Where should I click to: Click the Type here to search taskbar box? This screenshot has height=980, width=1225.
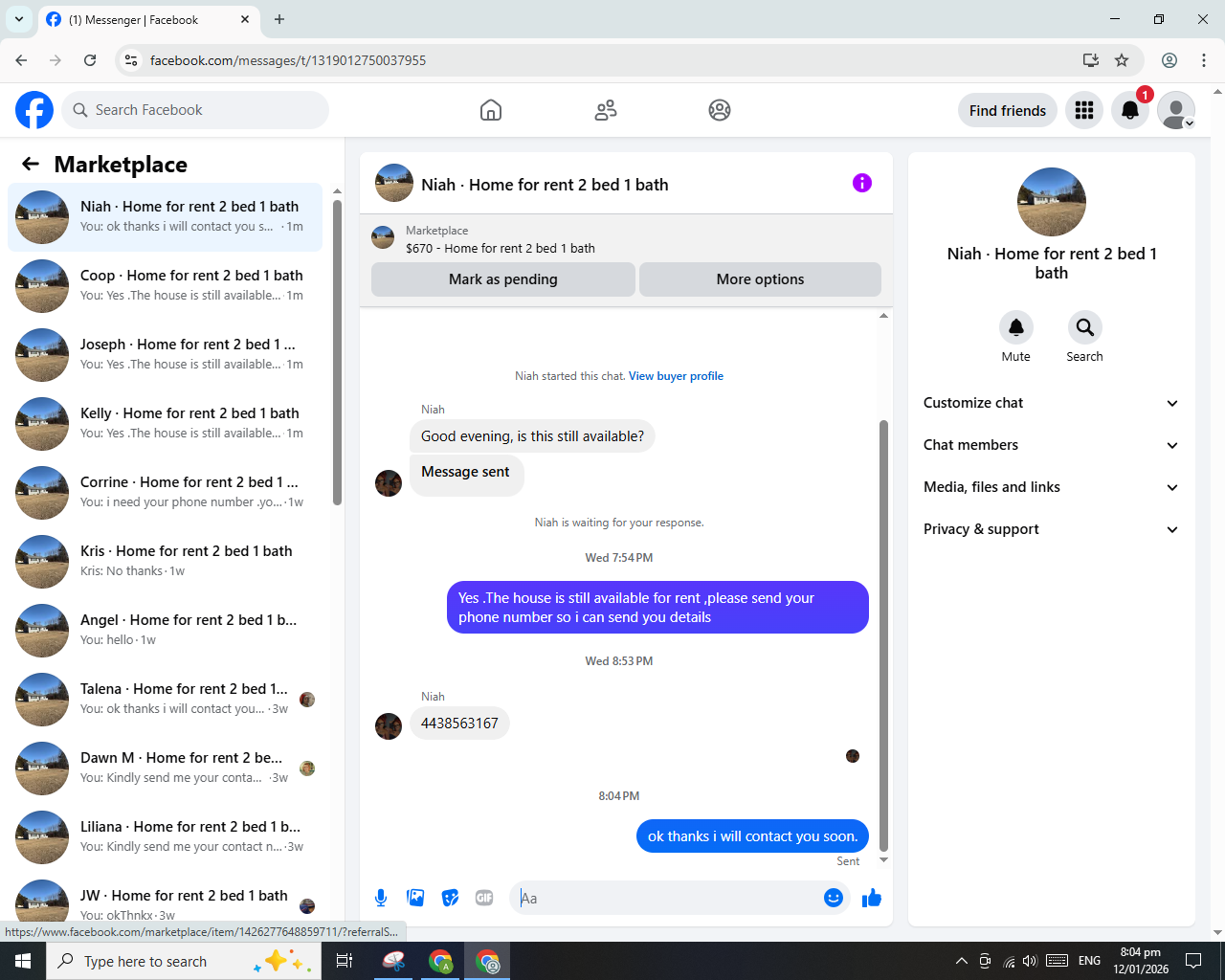click(x=182, y=961)
